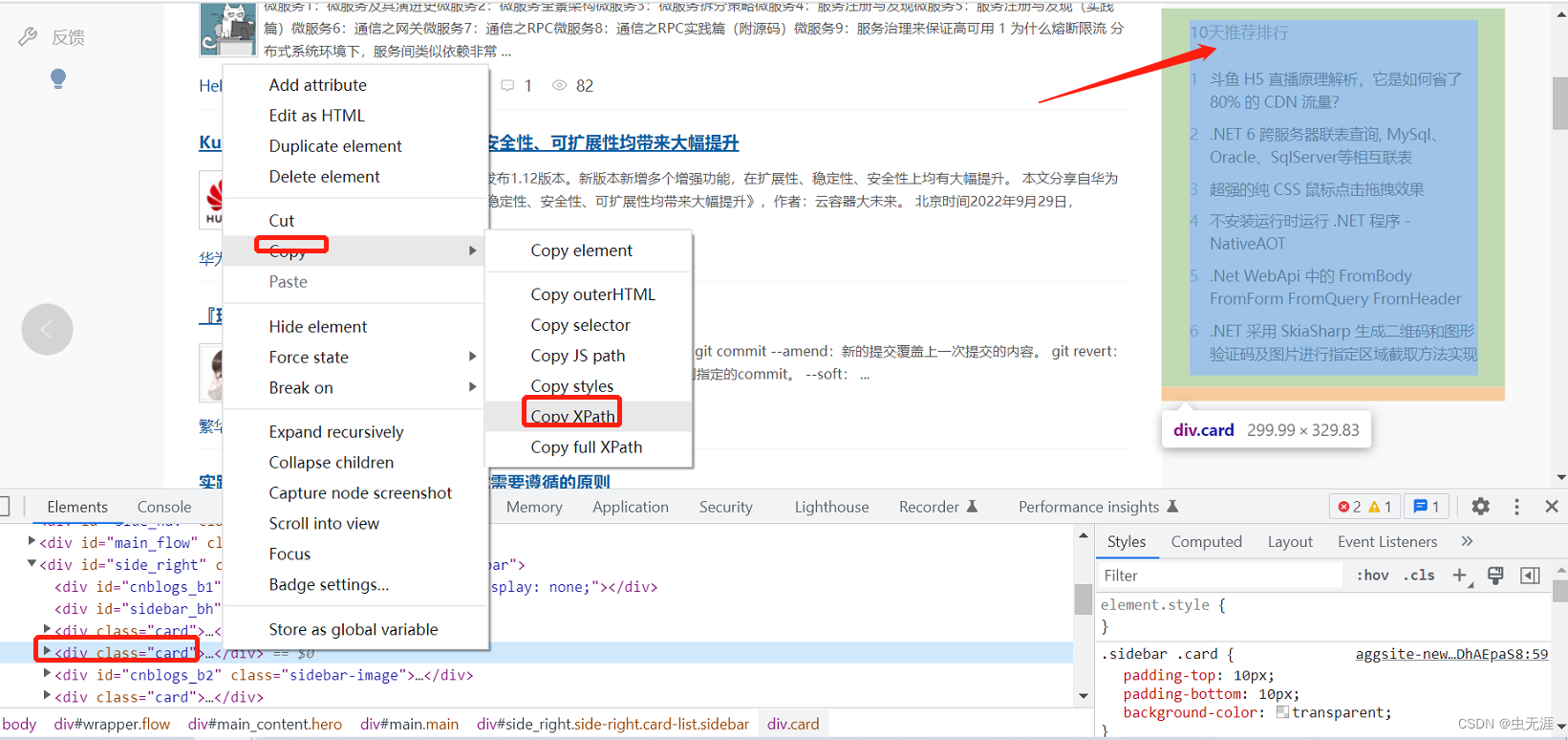
Task: Open aggsite-new stylesheet source link
Action: click(1451, 654)
